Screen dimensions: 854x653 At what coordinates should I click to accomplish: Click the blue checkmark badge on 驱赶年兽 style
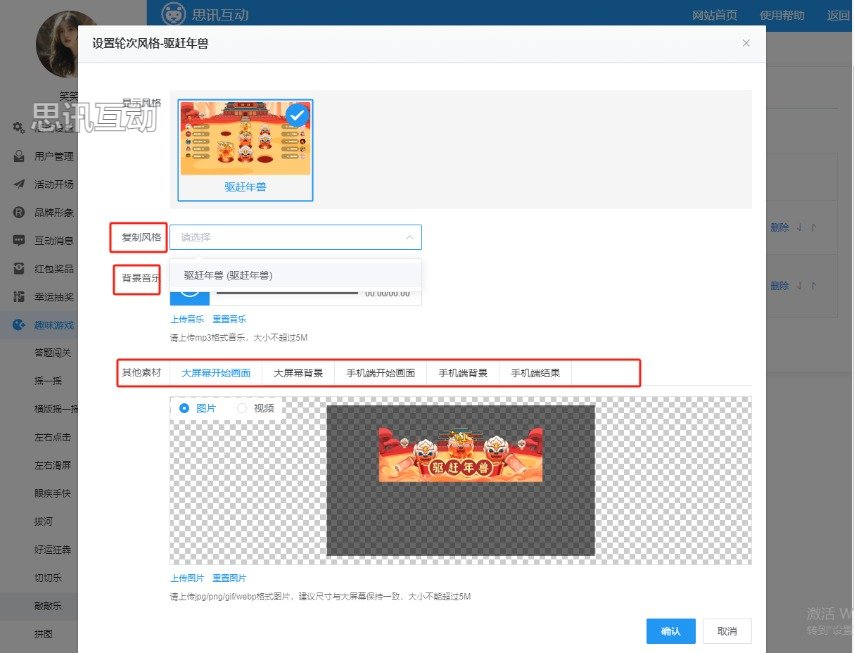coord(297,115)
